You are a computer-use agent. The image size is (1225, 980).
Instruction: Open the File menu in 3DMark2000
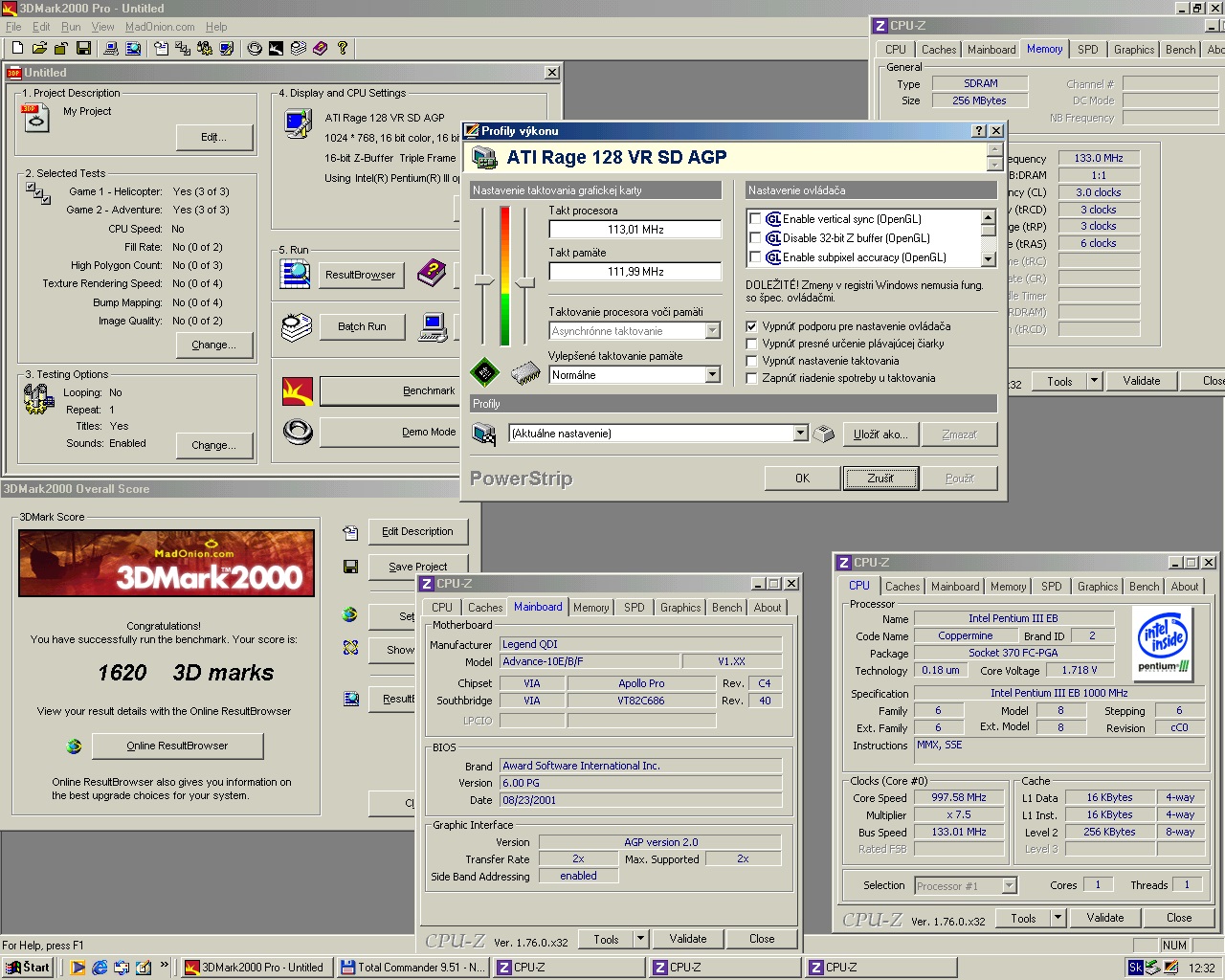tap(13, 27)
